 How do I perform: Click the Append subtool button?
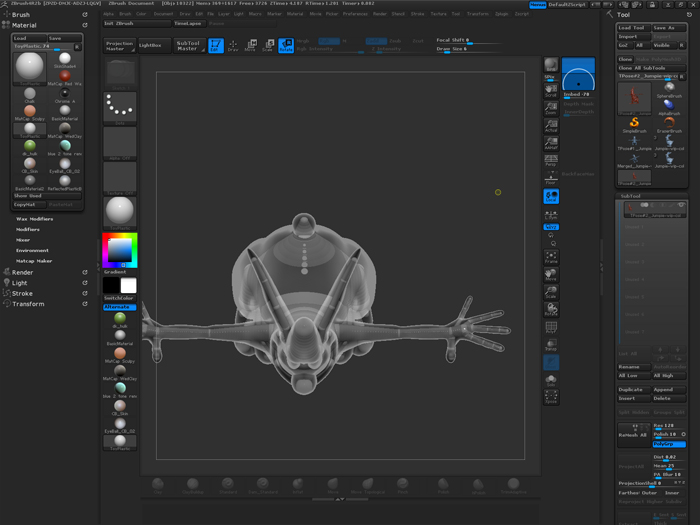(669, 390)
